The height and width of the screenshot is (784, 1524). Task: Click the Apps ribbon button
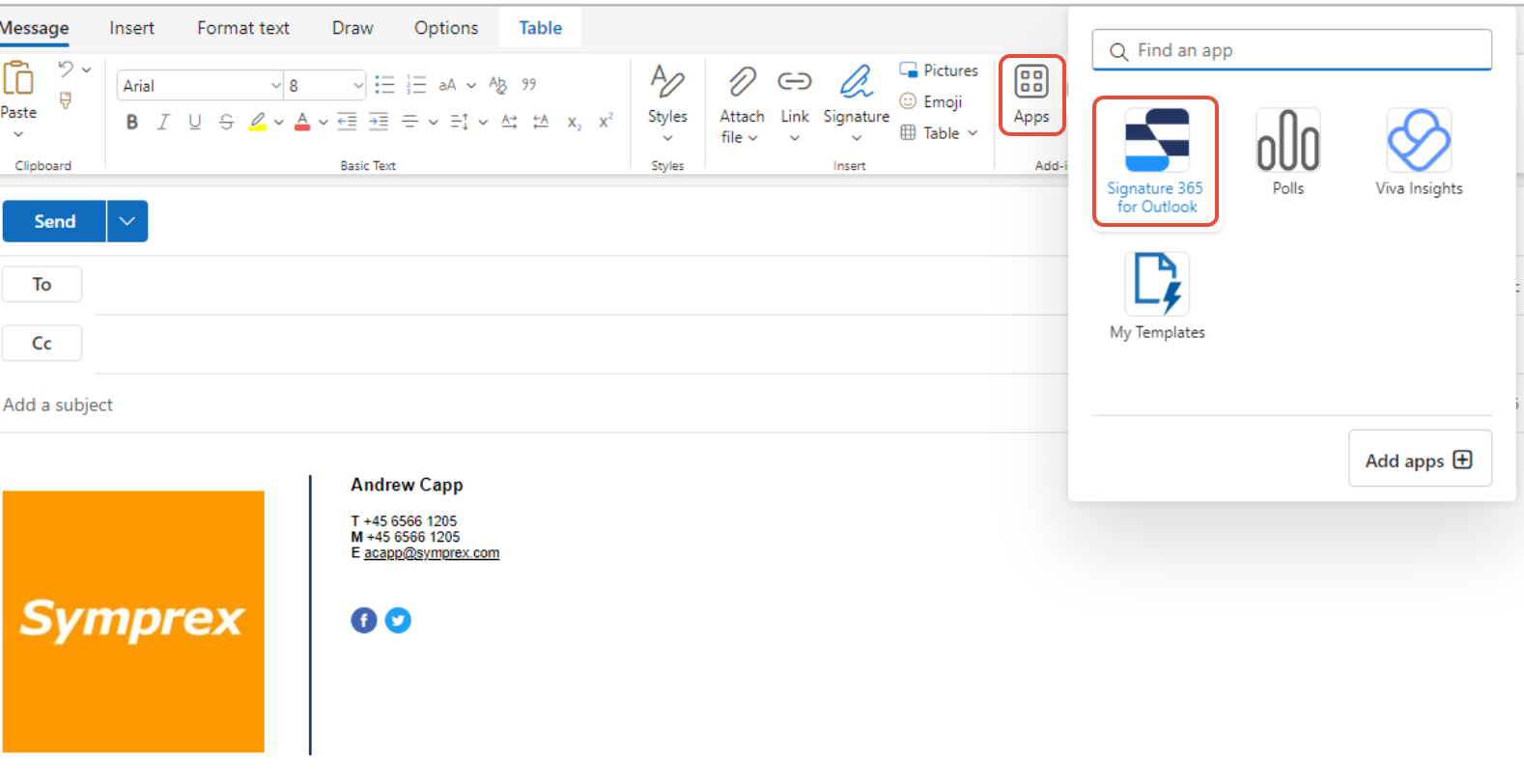point(1031,95)
